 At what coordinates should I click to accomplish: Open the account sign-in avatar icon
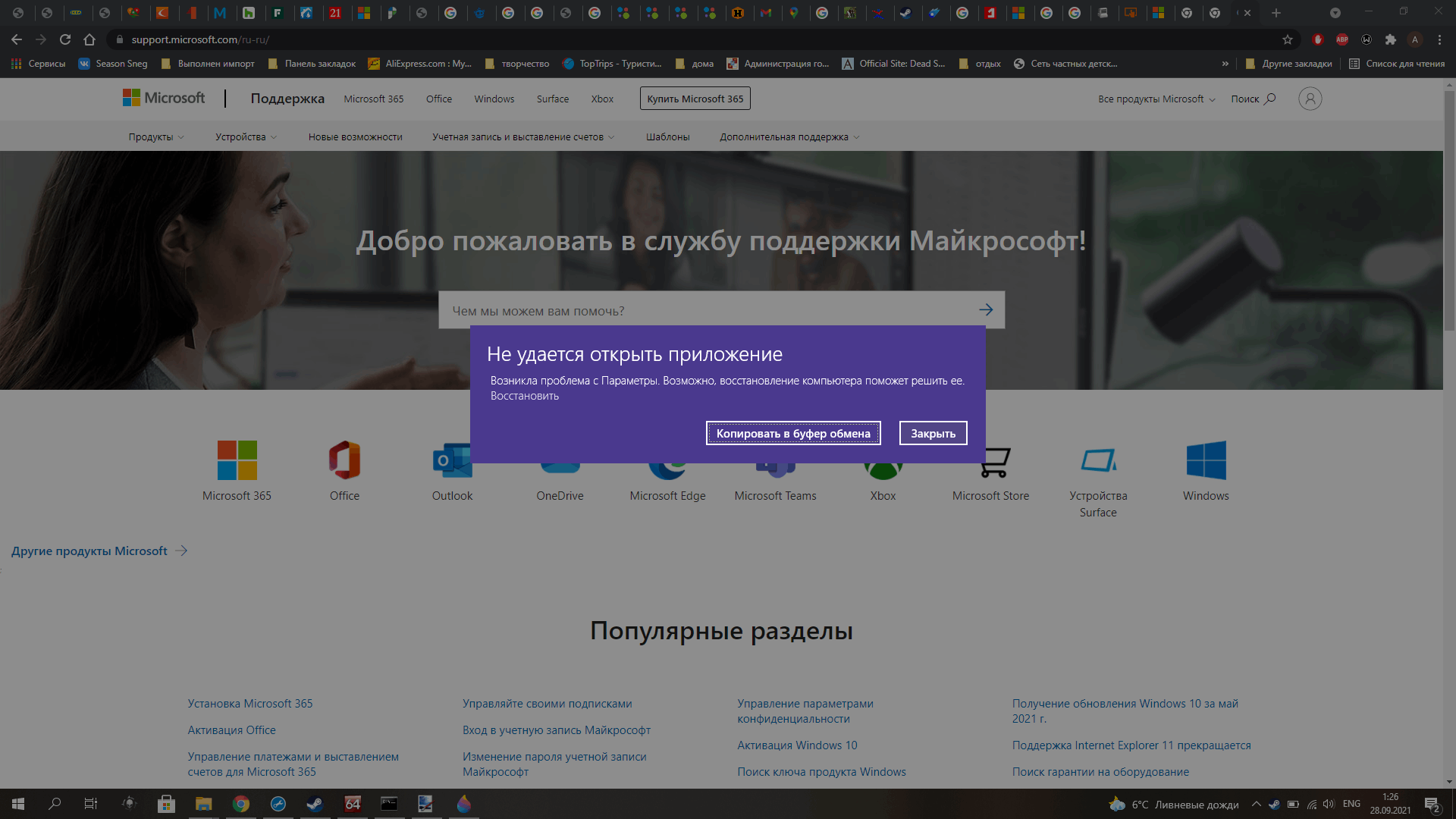click(1310, 99)
